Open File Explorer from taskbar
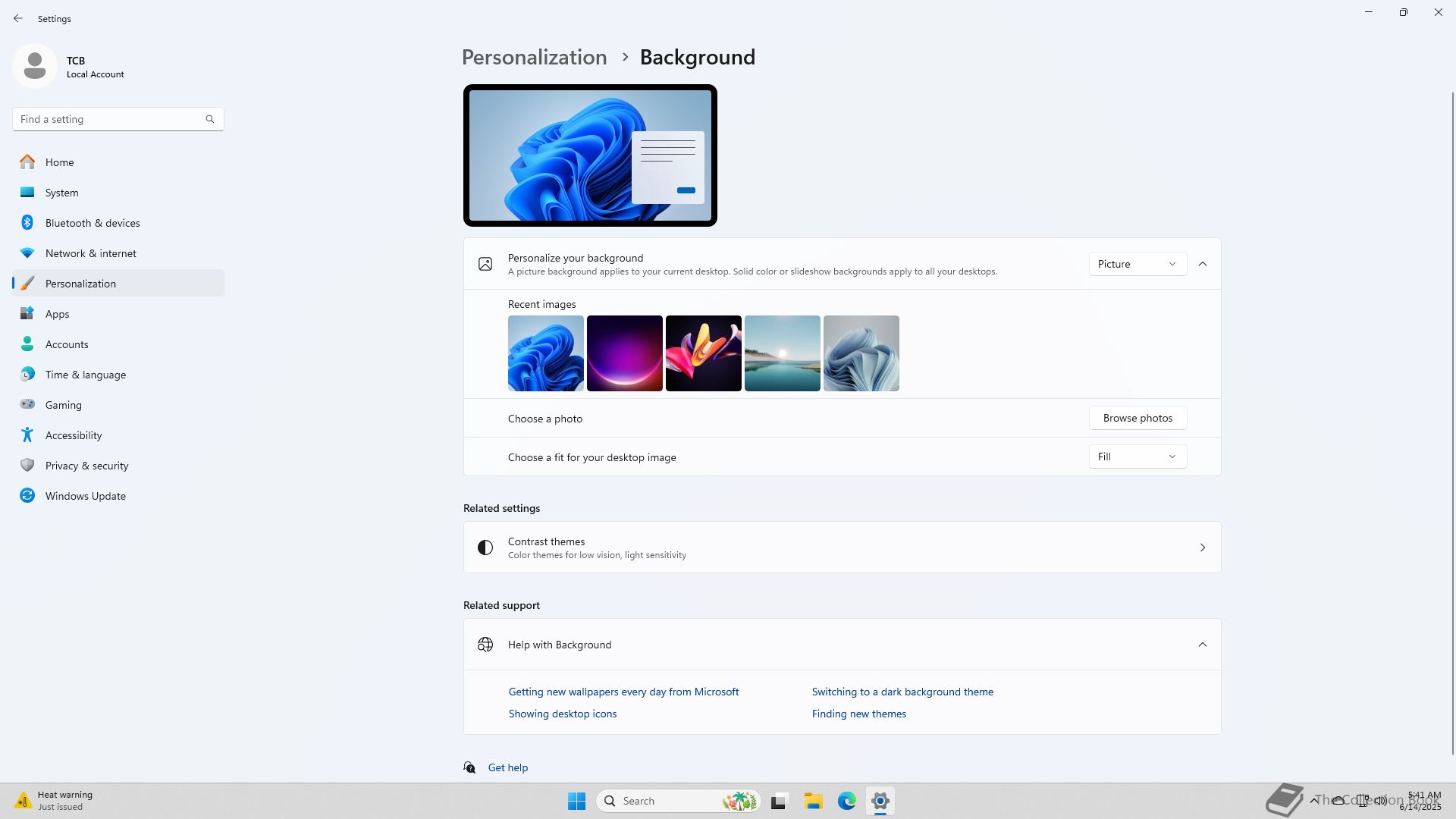This screenshot has height=819, width=1456. pyautogui.click(x=813, y=801)
